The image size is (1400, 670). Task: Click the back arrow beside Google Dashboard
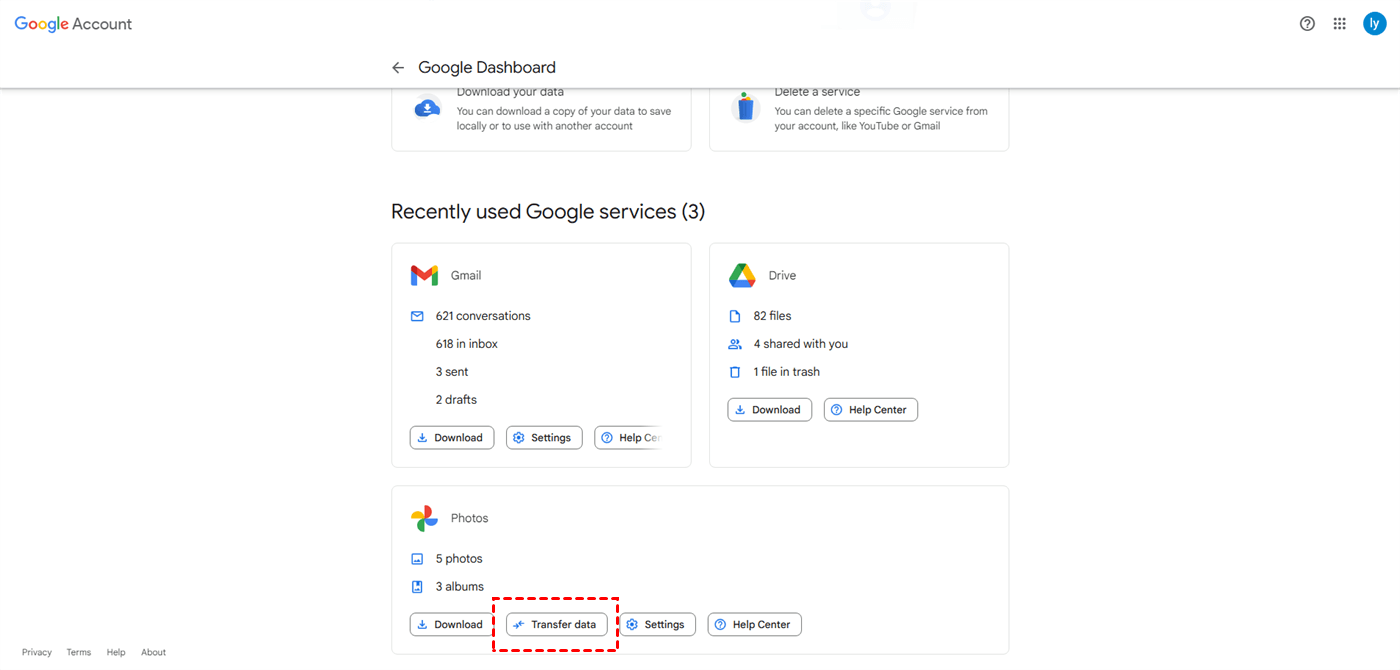click(398, 68)
